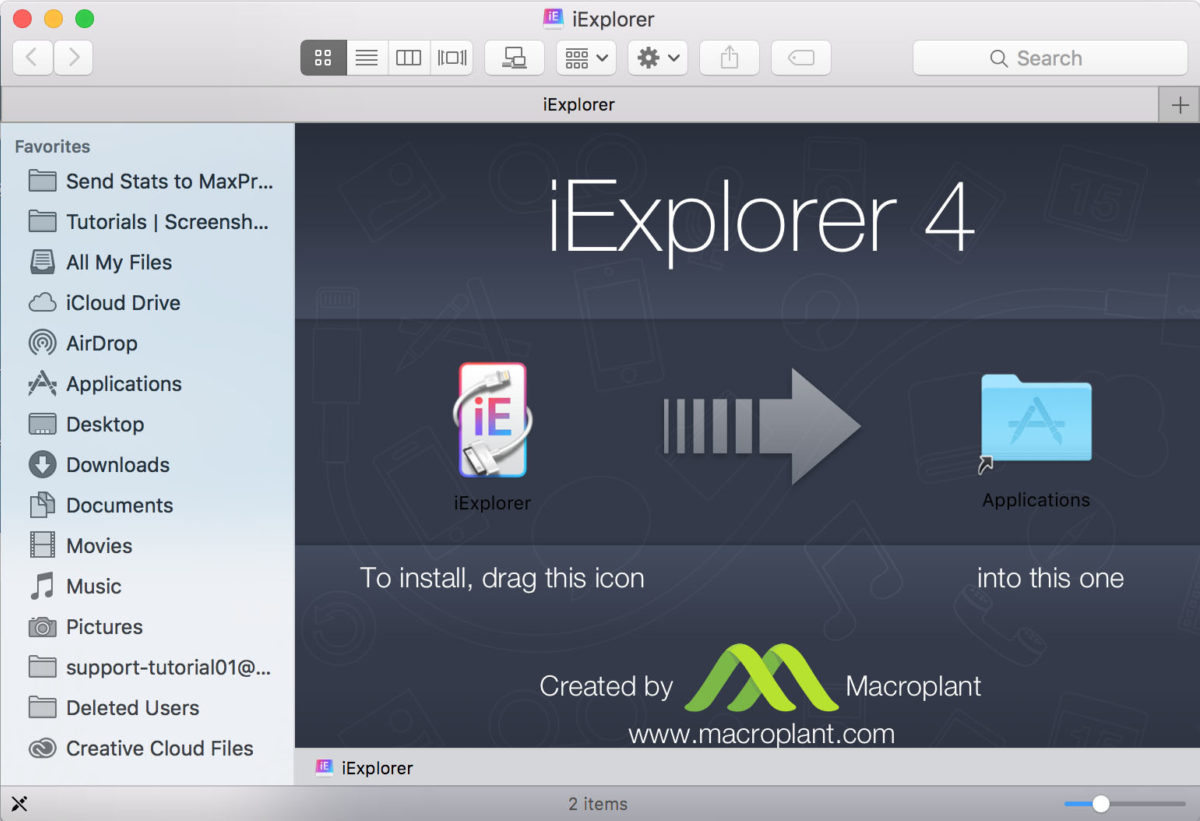Open Deleted Users folder in sidebar
Image resolution: width=1200 pixels, height=821 pixels.
pyautogui.click(x=114, y=708)
